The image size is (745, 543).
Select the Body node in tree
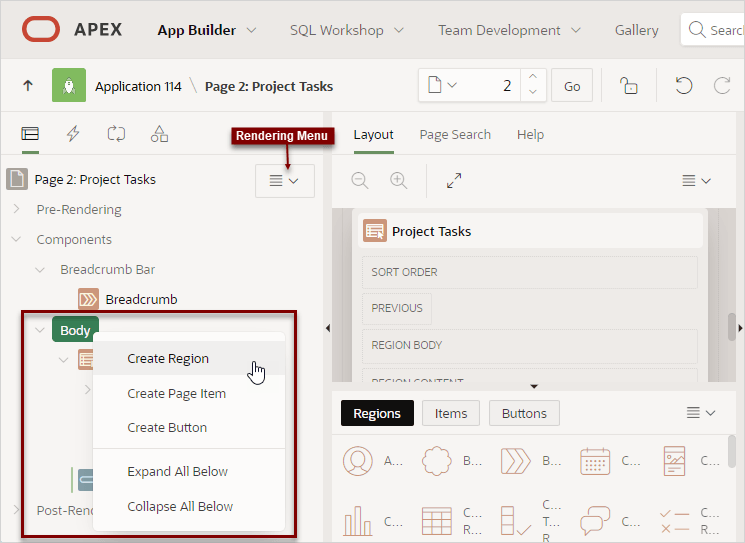tap(75, 330)
